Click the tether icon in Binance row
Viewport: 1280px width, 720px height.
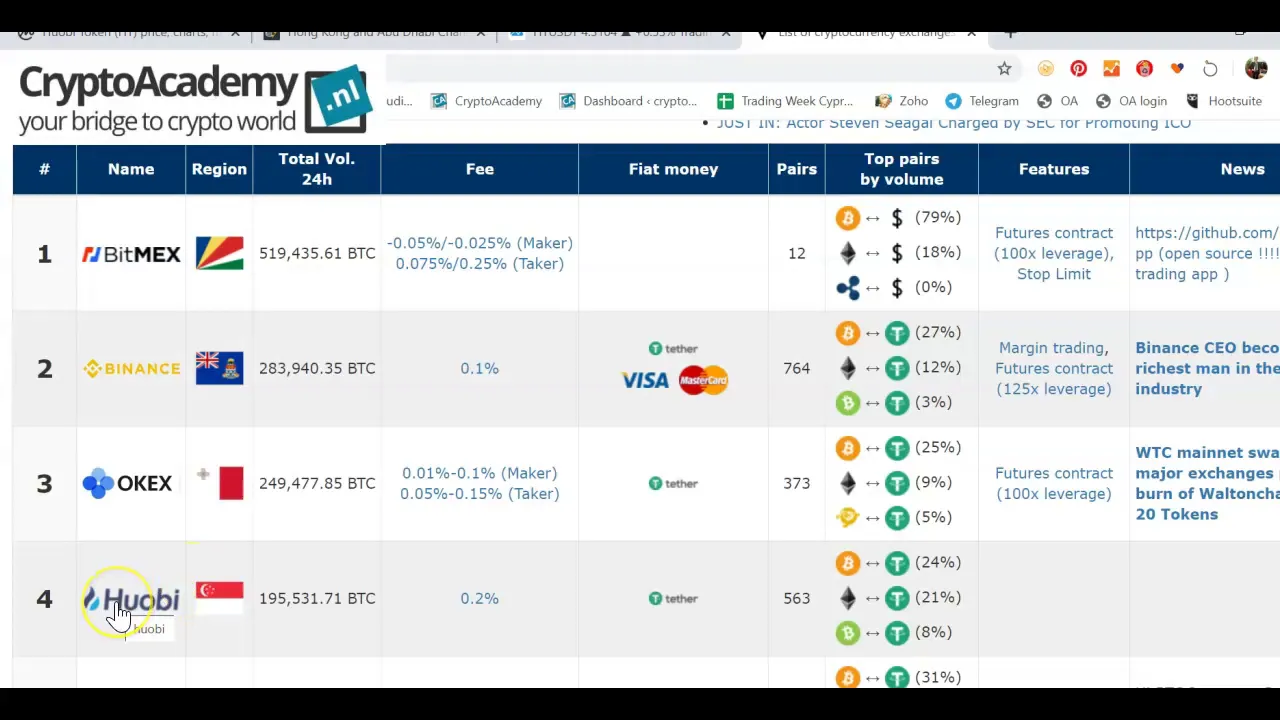(x=673, y=348)
